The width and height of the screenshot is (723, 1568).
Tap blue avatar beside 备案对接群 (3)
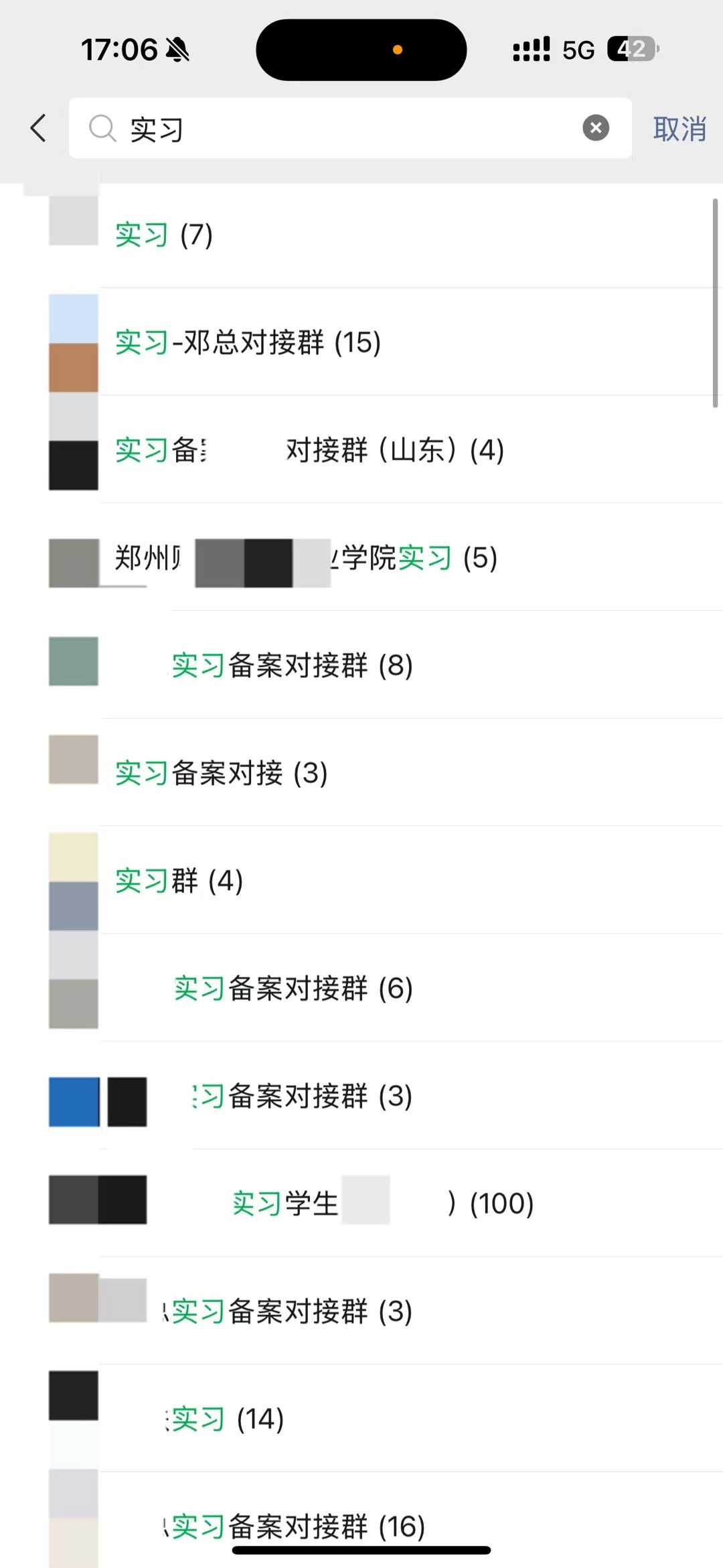74,1102
